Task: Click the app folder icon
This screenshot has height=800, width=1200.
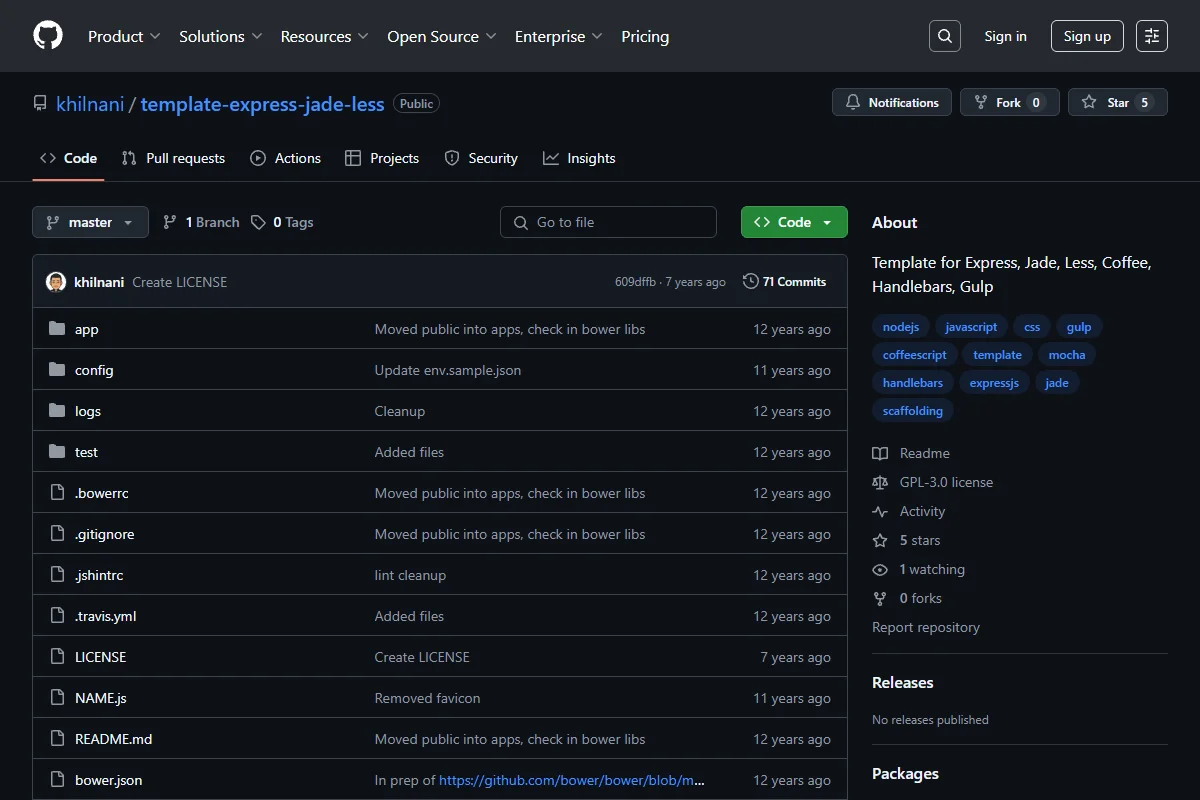Action: click(57, 329)
